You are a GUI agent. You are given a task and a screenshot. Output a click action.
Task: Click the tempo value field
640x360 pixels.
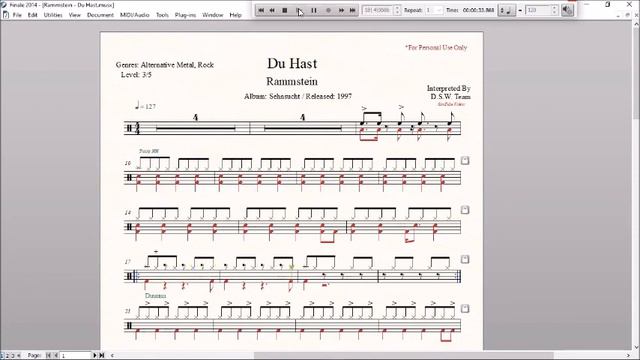tap(538, 10)
